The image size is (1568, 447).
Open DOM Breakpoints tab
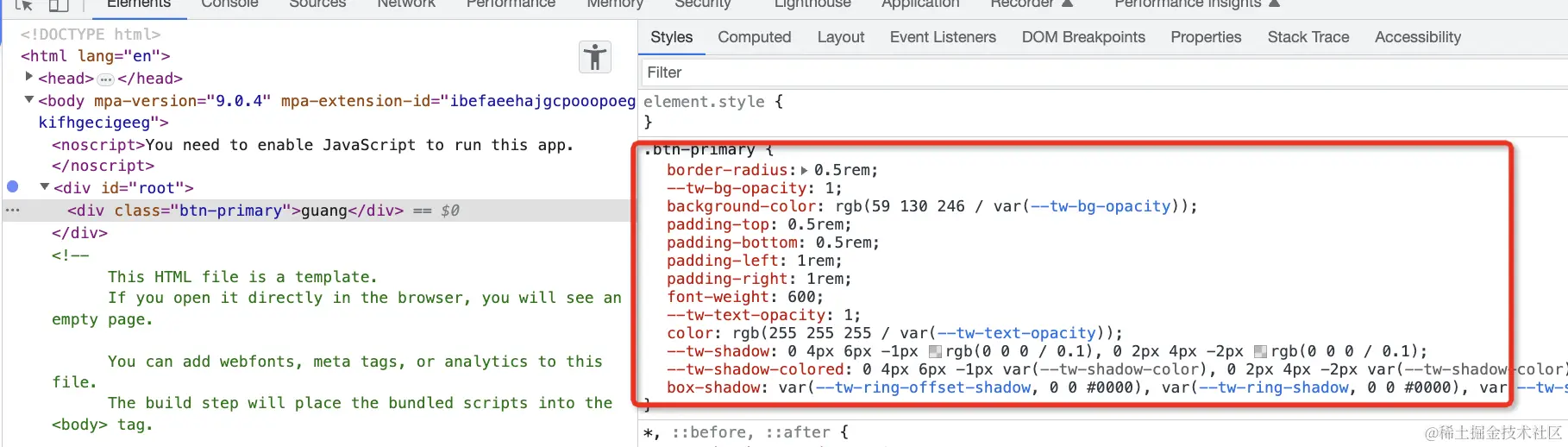(x=1083, y=37)
